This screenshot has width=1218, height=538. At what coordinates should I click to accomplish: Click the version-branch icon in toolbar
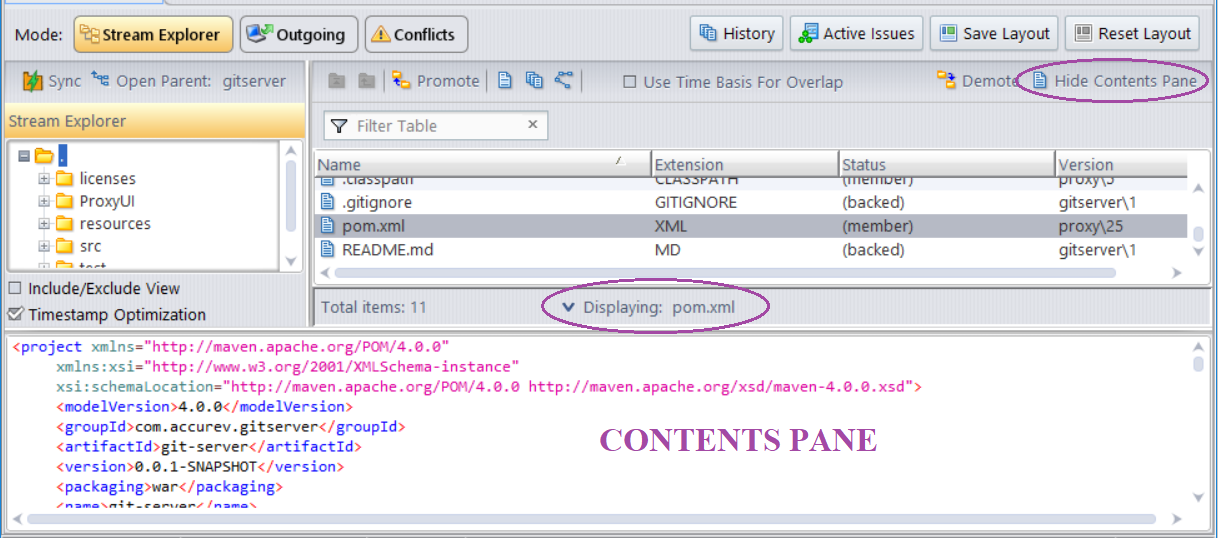point(564,81)
